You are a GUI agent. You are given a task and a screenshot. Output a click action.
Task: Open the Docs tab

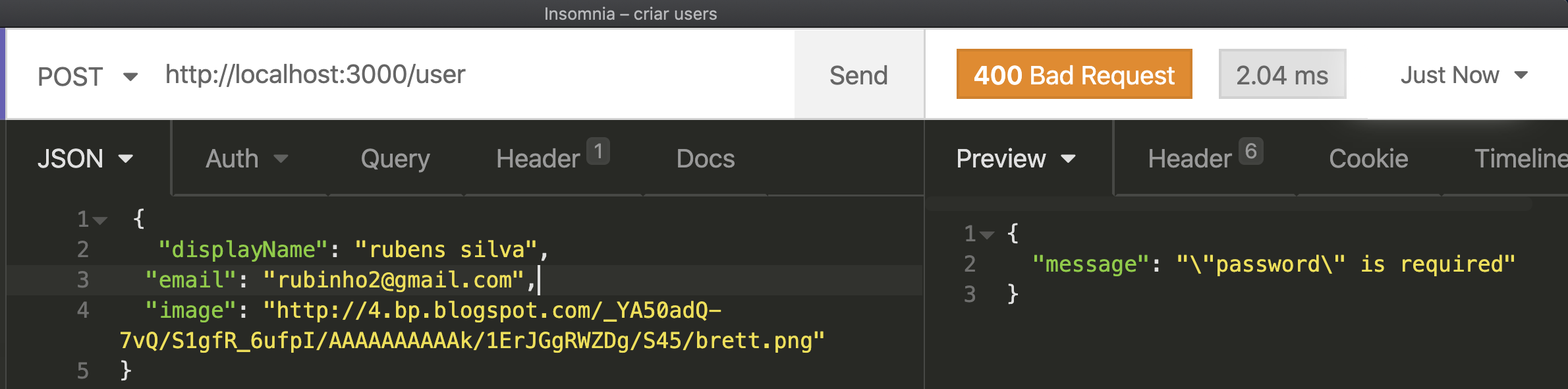(705, 159)
